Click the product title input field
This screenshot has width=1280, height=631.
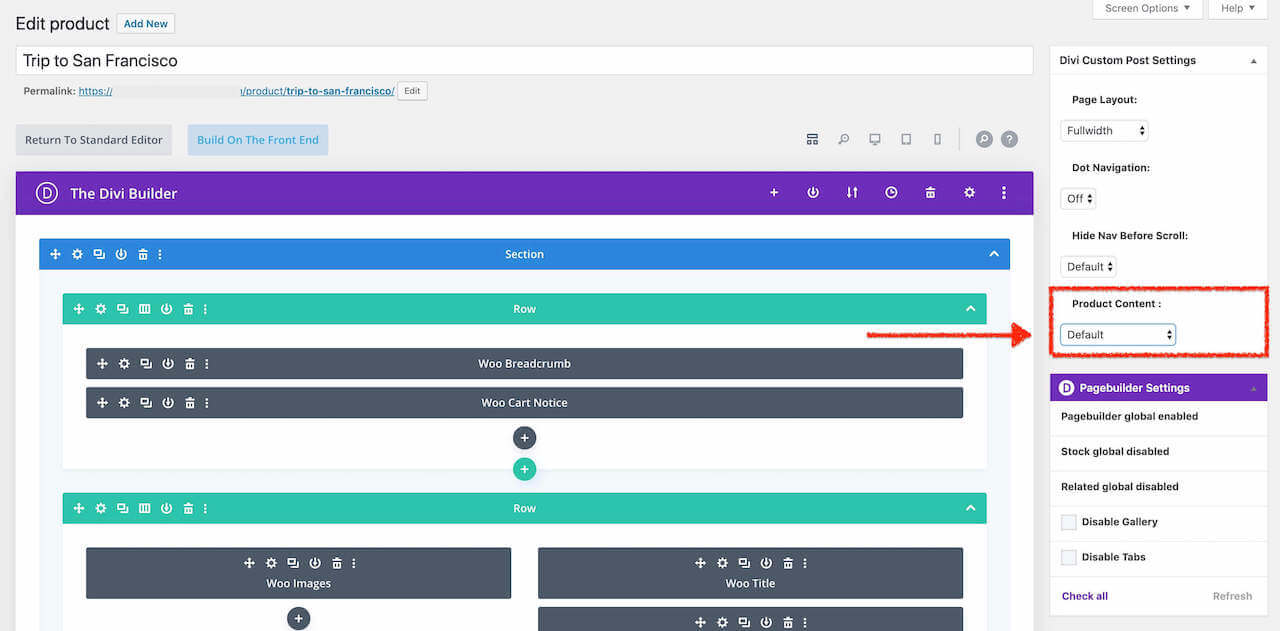(x=524, y=61)
